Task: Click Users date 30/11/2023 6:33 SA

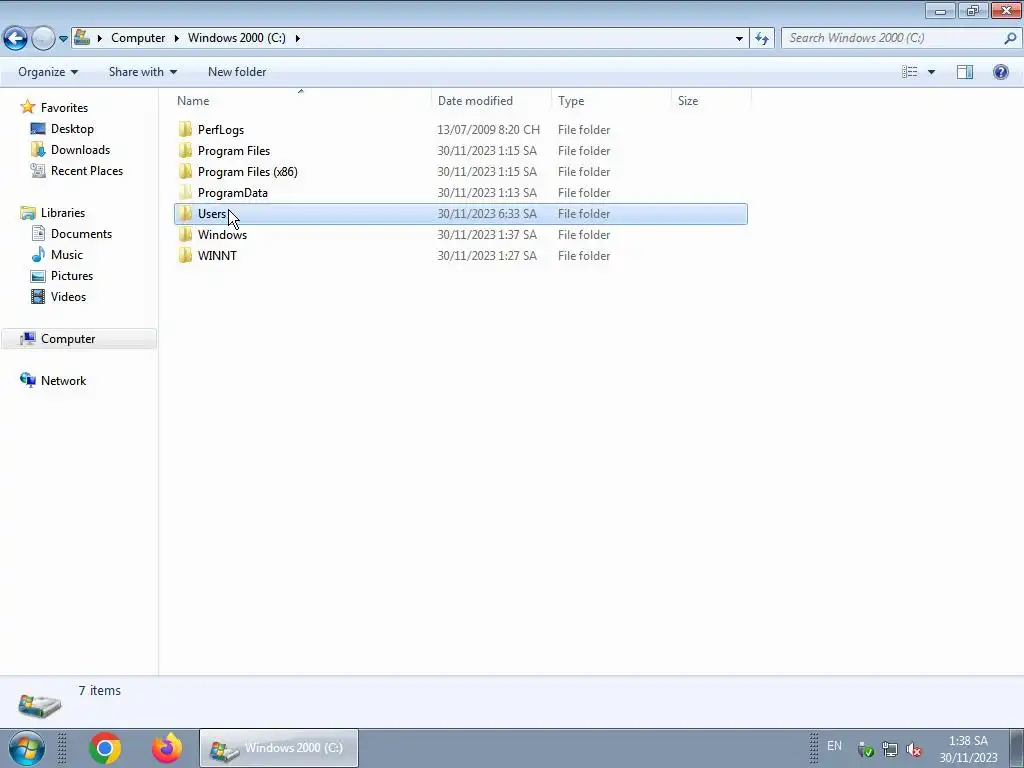Action: tap(487, 214)
